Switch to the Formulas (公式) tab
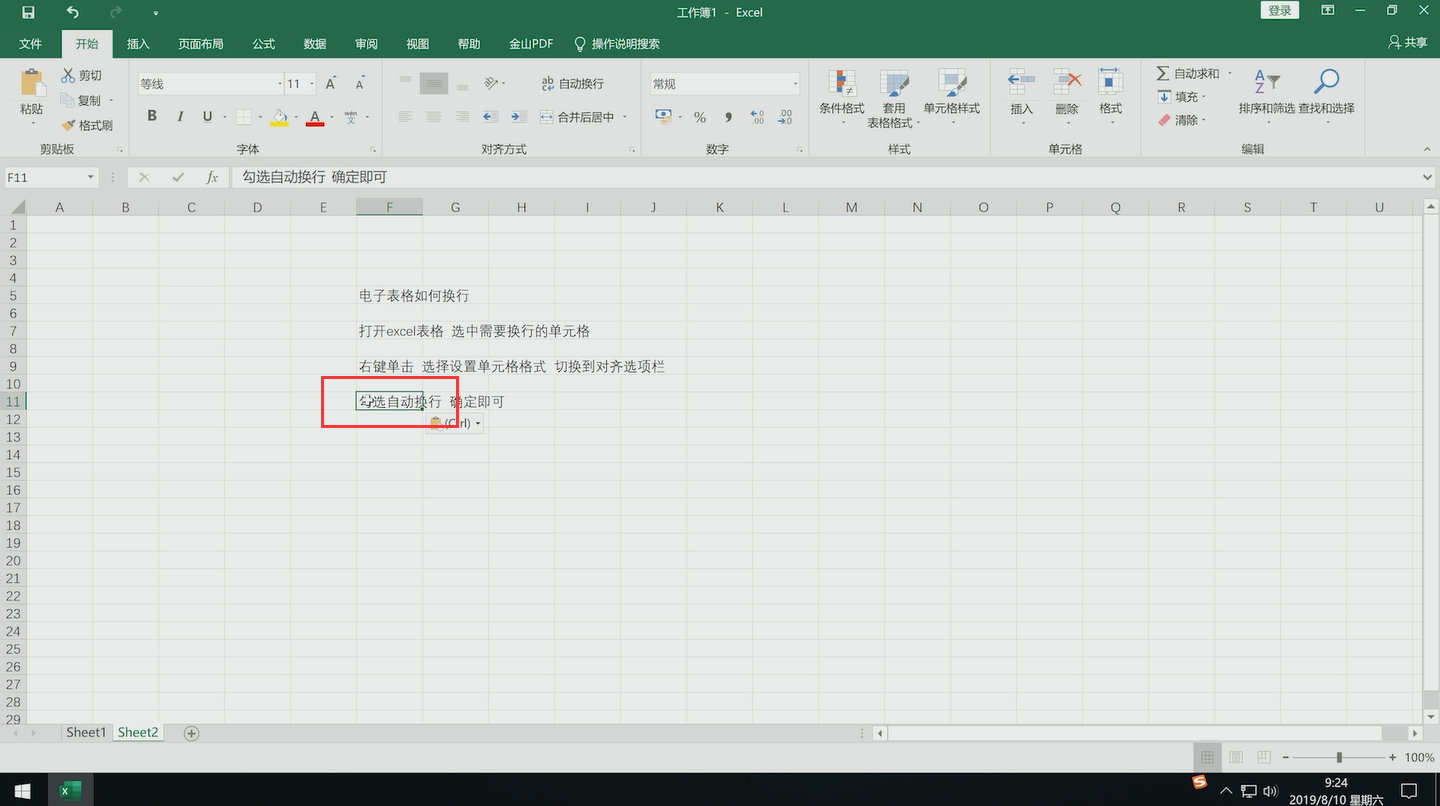 click(x=264, y=44)
